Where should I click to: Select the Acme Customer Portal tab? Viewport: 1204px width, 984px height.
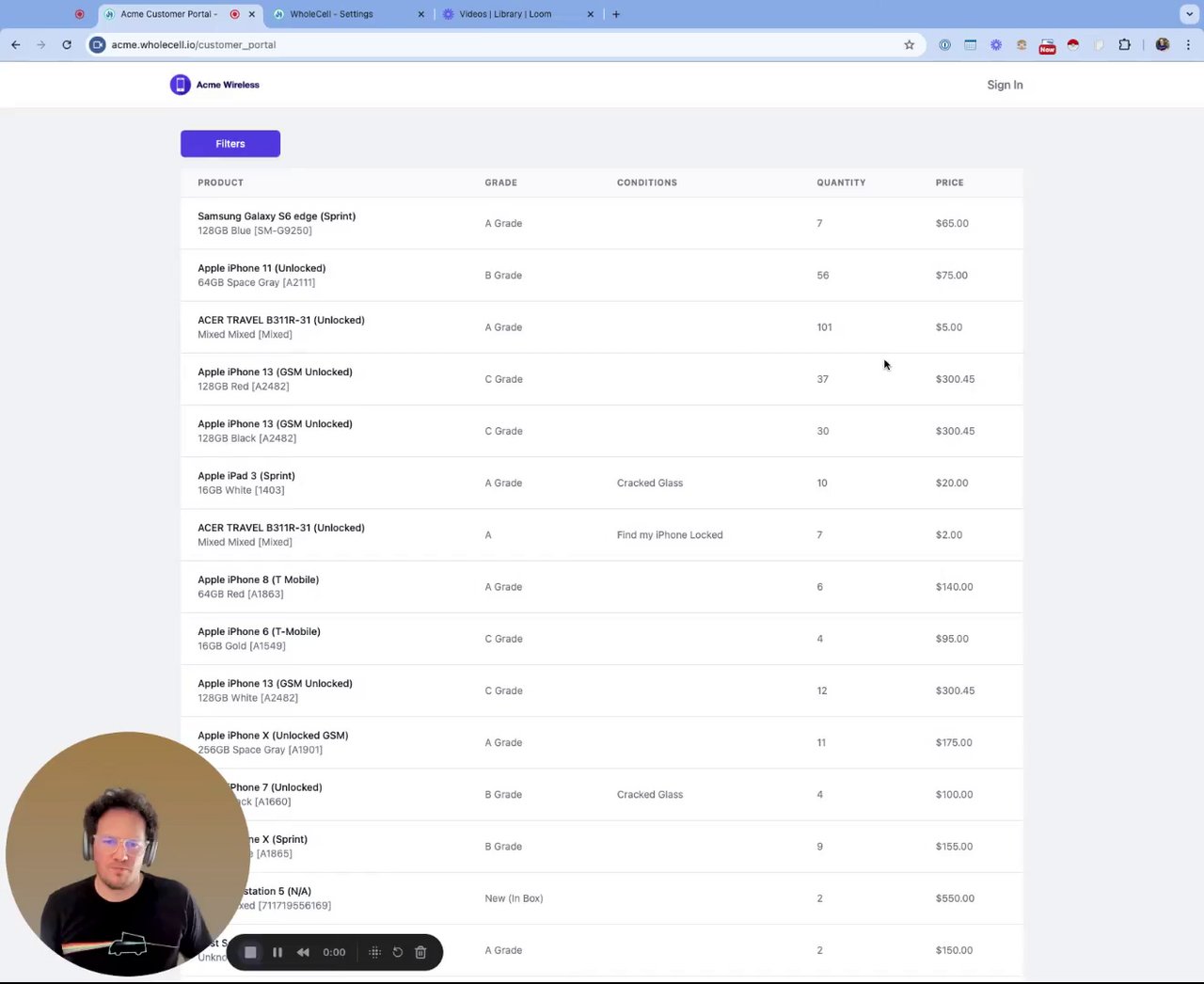179,14
